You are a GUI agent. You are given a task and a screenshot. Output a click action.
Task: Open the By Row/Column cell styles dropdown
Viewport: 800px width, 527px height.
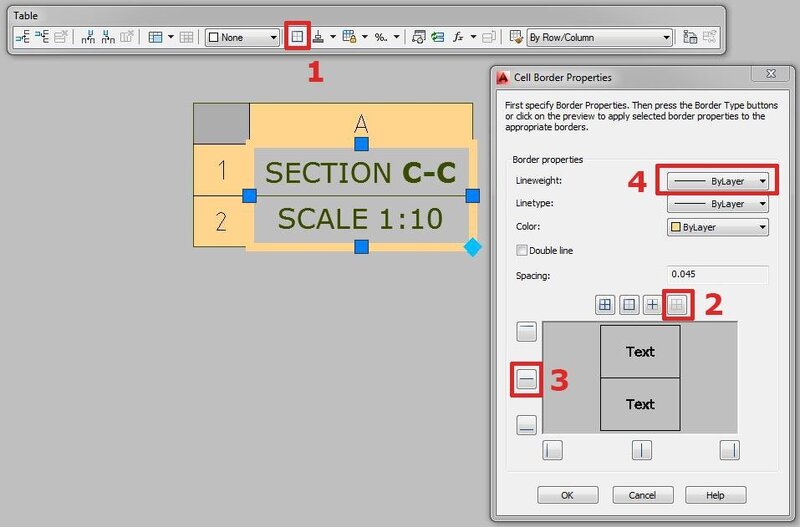[599, 37]
